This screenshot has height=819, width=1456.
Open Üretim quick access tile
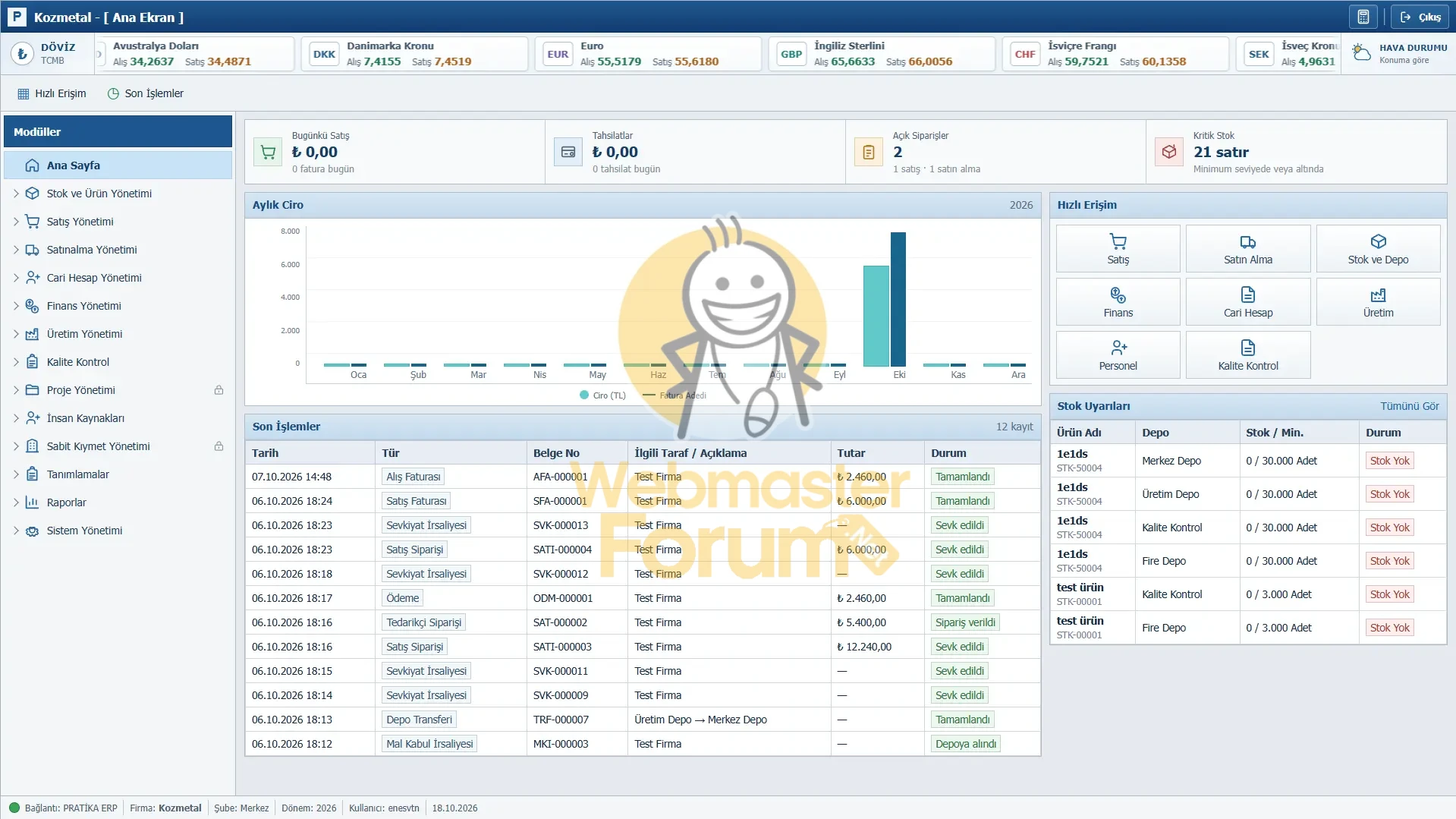coord(1378,302)
